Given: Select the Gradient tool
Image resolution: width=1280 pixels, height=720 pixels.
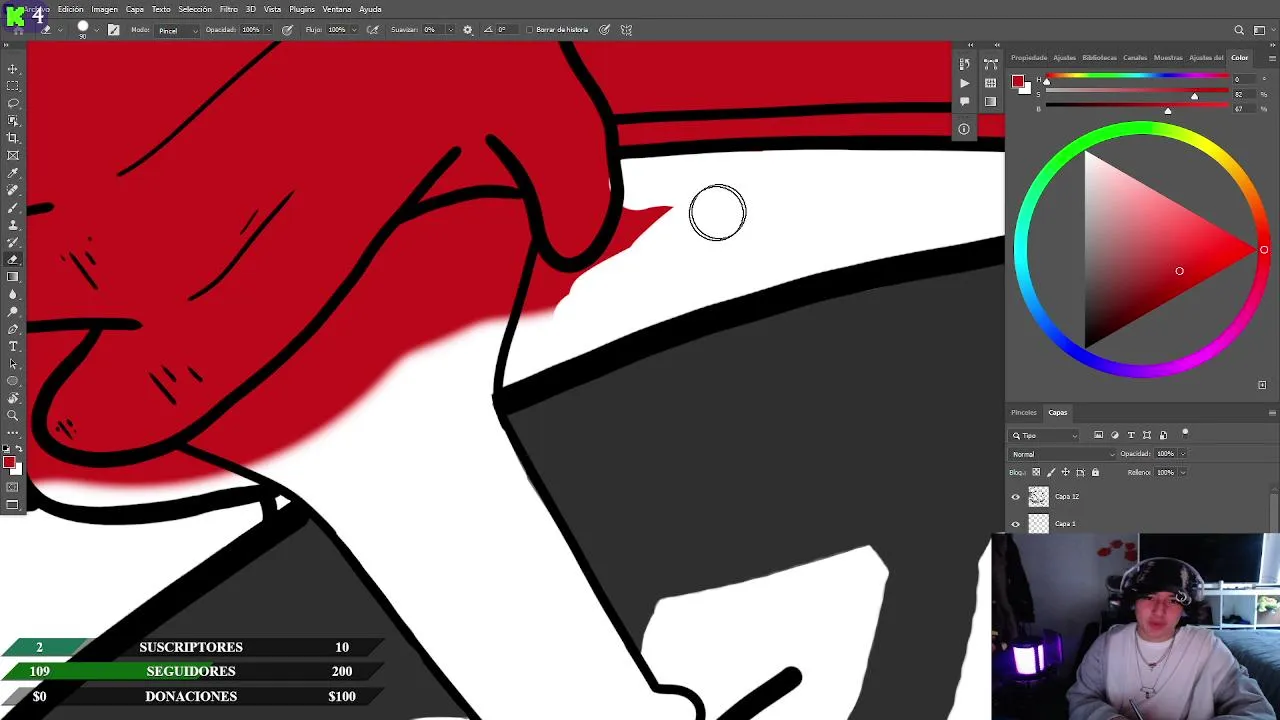Looking at the screenshot, I should coord(13,277).
